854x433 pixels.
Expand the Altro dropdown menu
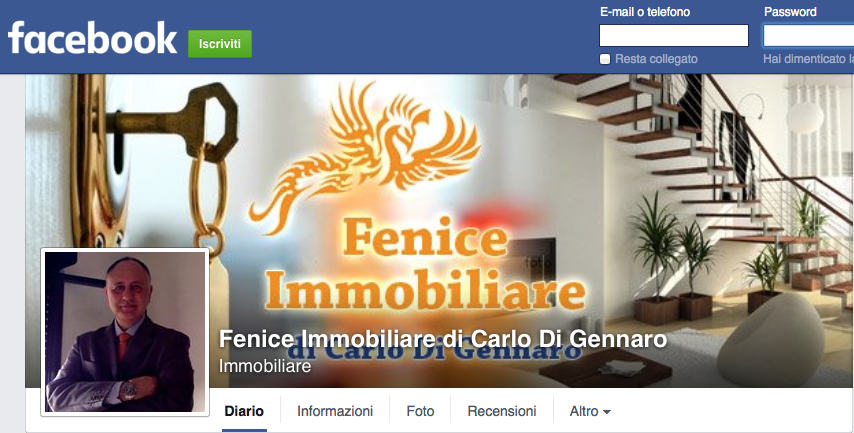(590, 411)
